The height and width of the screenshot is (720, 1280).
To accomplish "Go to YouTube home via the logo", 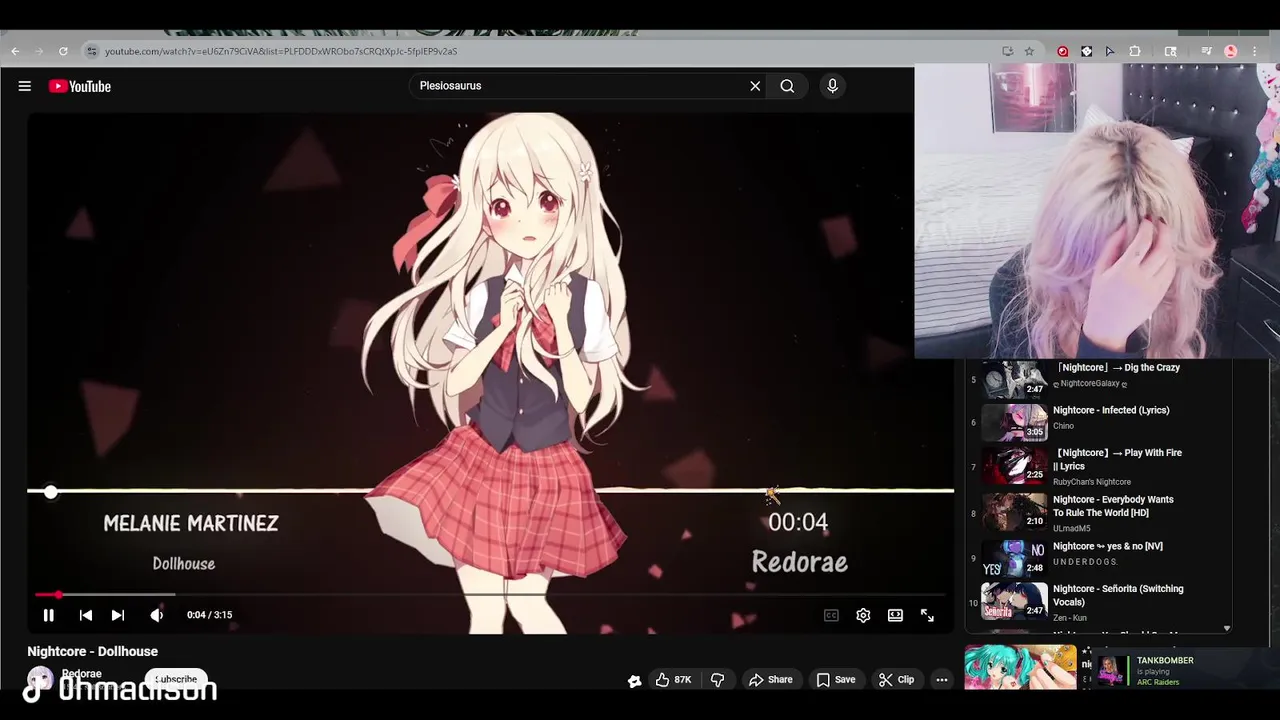I will point(80,86).
